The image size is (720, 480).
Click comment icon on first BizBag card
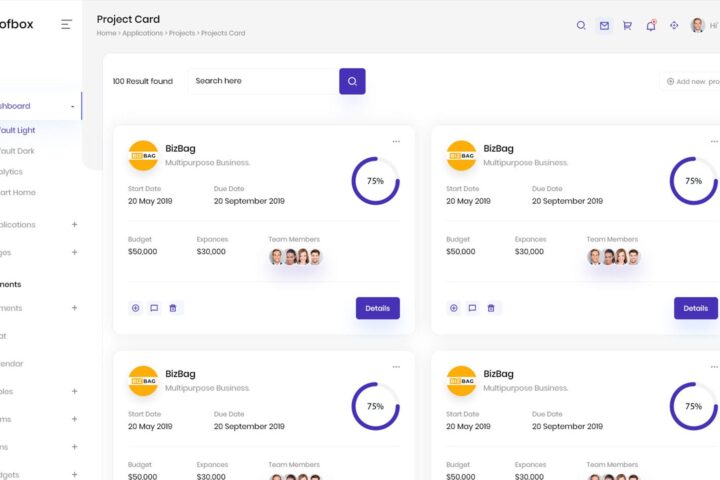coord(154,308)
